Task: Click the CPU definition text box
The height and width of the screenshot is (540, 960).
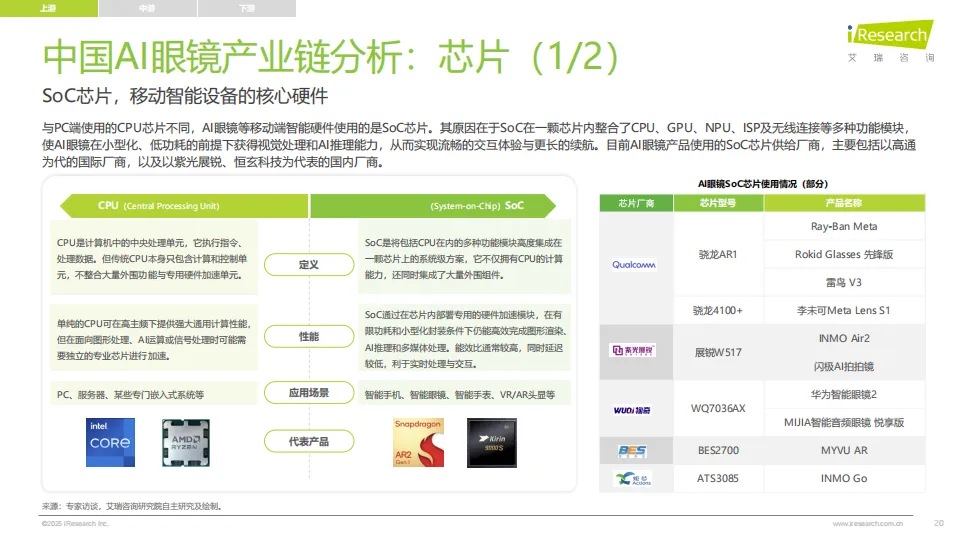Action: tap(154, 259)
